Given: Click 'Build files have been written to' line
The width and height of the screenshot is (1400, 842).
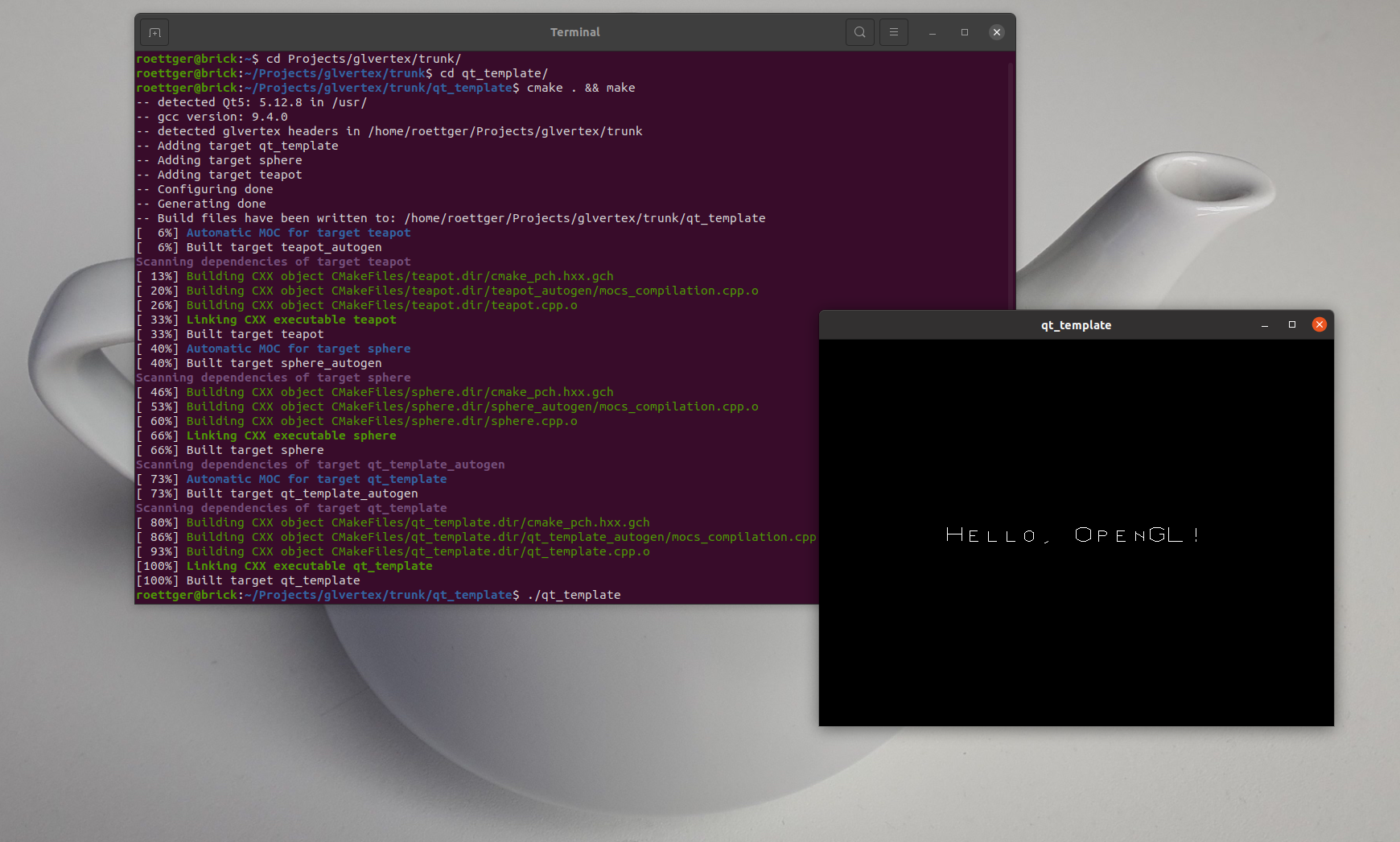Looking at the screenshot, I should [451, 218].
